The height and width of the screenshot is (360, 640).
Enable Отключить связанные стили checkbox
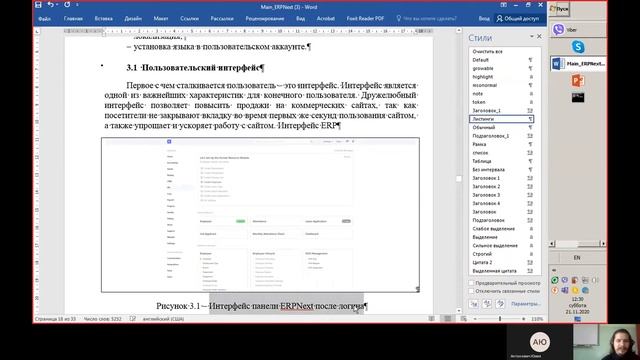471,291
